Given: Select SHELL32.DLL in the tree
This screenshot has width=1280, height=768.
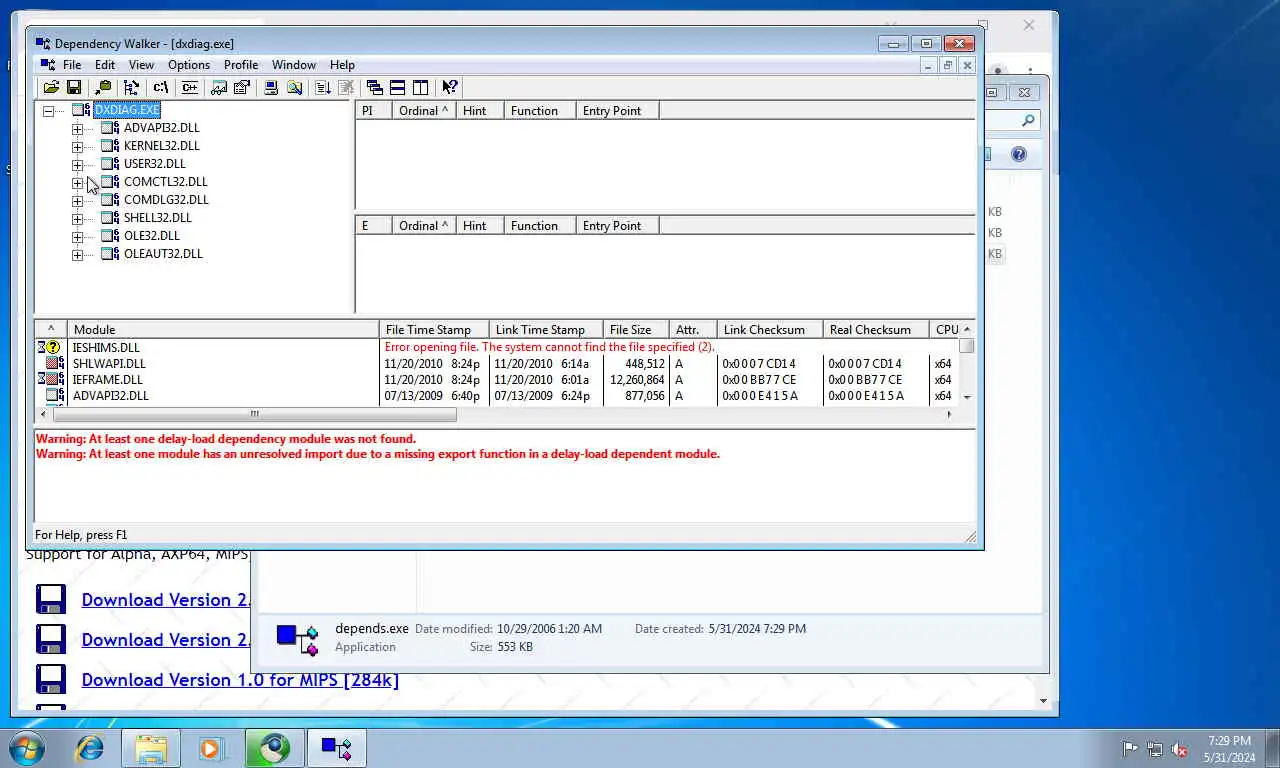Looking at the screenshot, I should click(157, 218).
